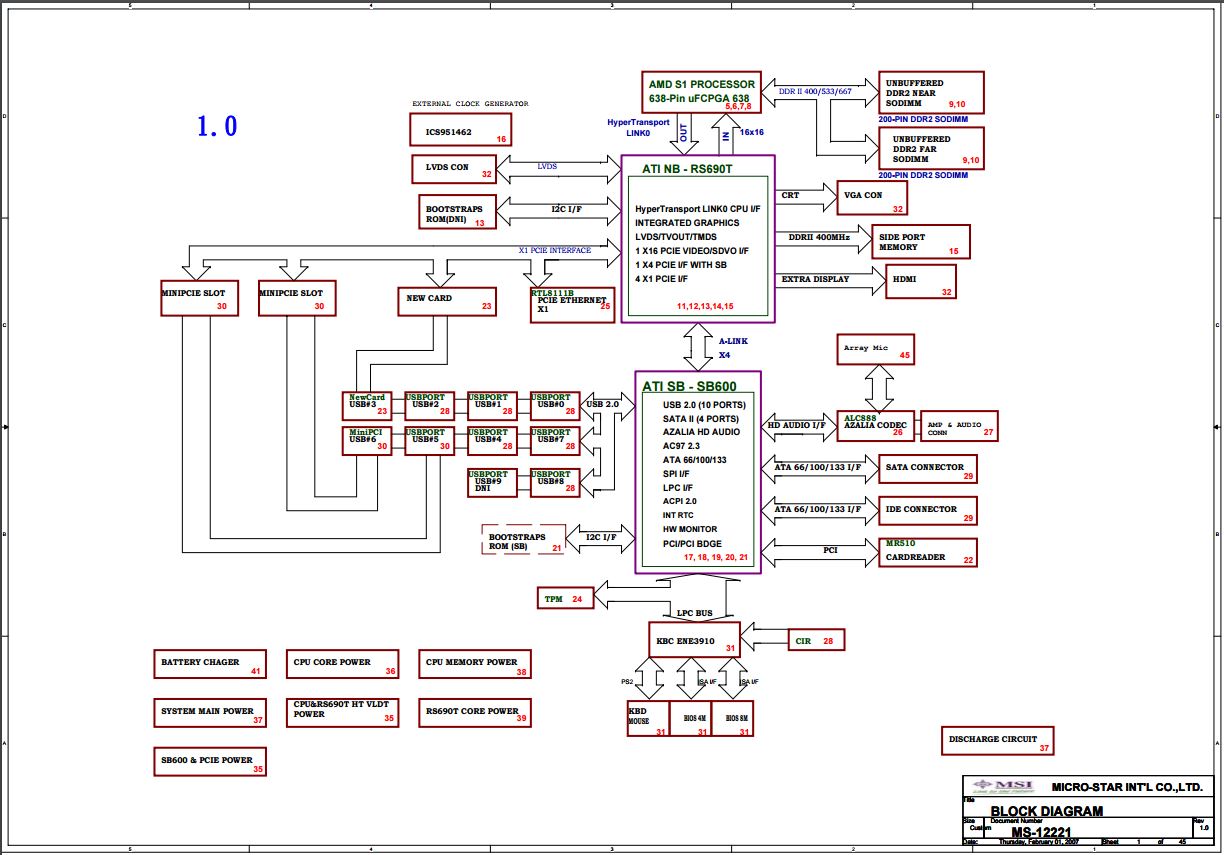Viewport: 1224px width, 855px height.
Task: Select the RTL8111B PCIE ETHERNET block
Action: point(572,305)
